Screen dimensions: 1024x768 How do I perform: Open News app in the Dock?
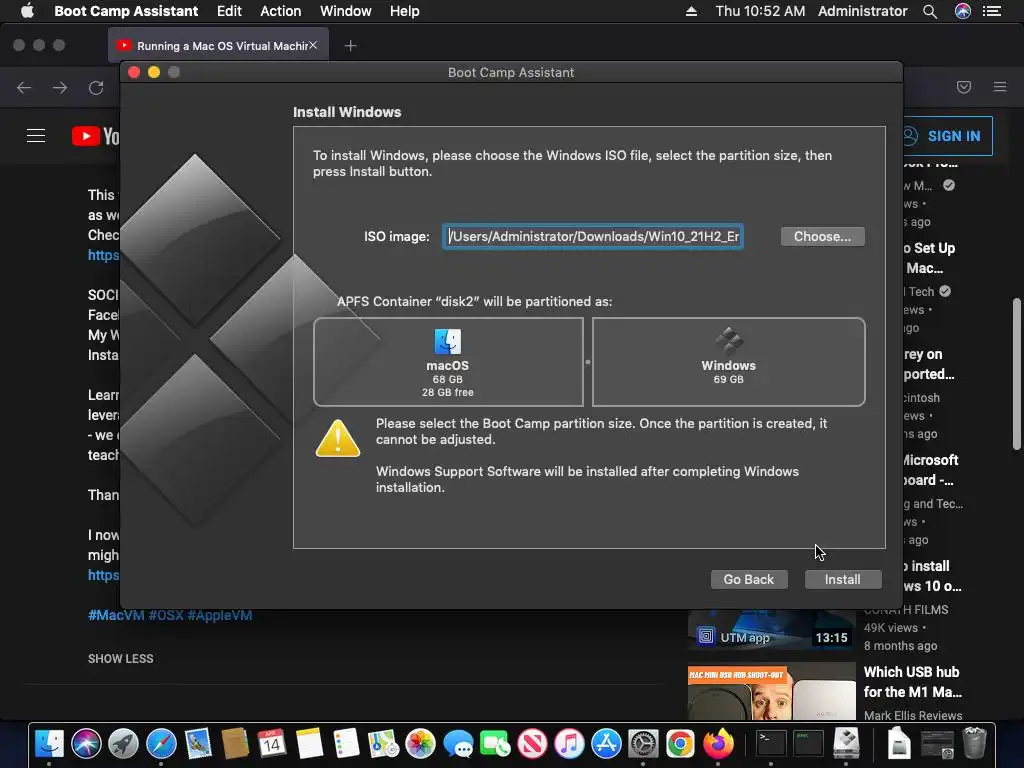(532, 743)
